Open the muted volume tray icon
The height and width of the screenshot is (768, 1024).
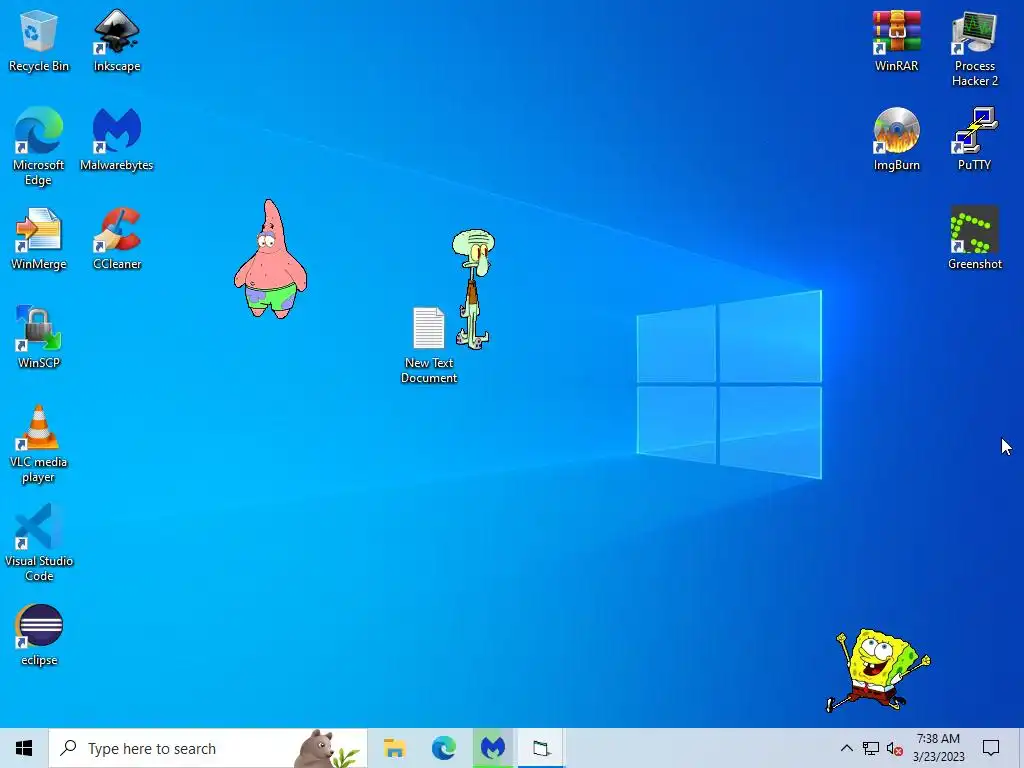895,748
